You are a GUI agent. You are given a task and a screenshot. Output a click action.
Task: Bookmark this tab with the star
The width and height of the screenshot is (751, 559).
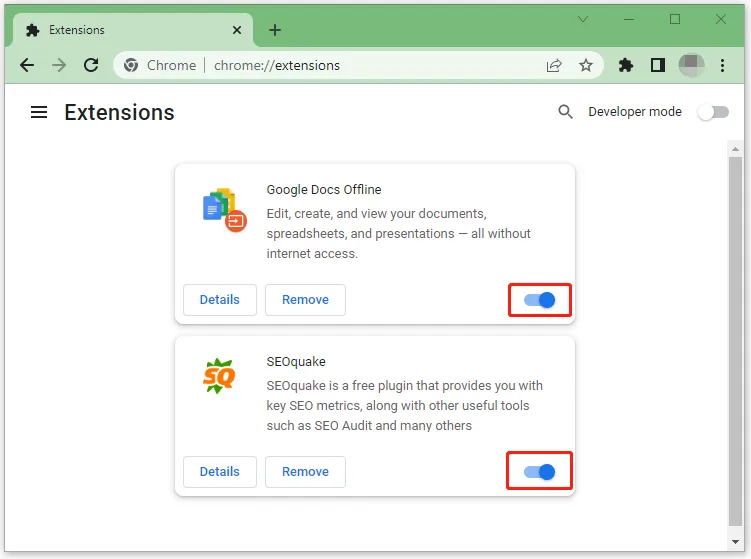click(x=586, y=65)
